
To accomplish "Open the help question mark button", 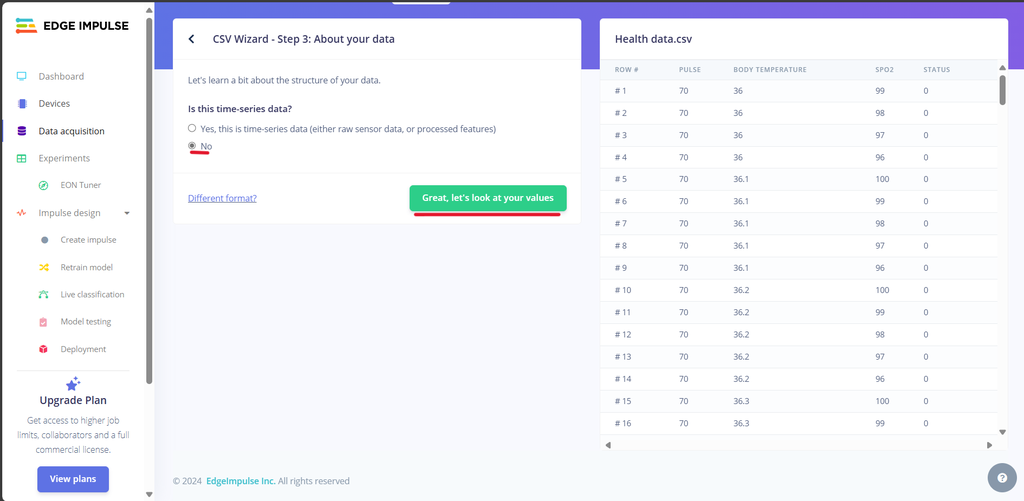I will click(1002, 477).
